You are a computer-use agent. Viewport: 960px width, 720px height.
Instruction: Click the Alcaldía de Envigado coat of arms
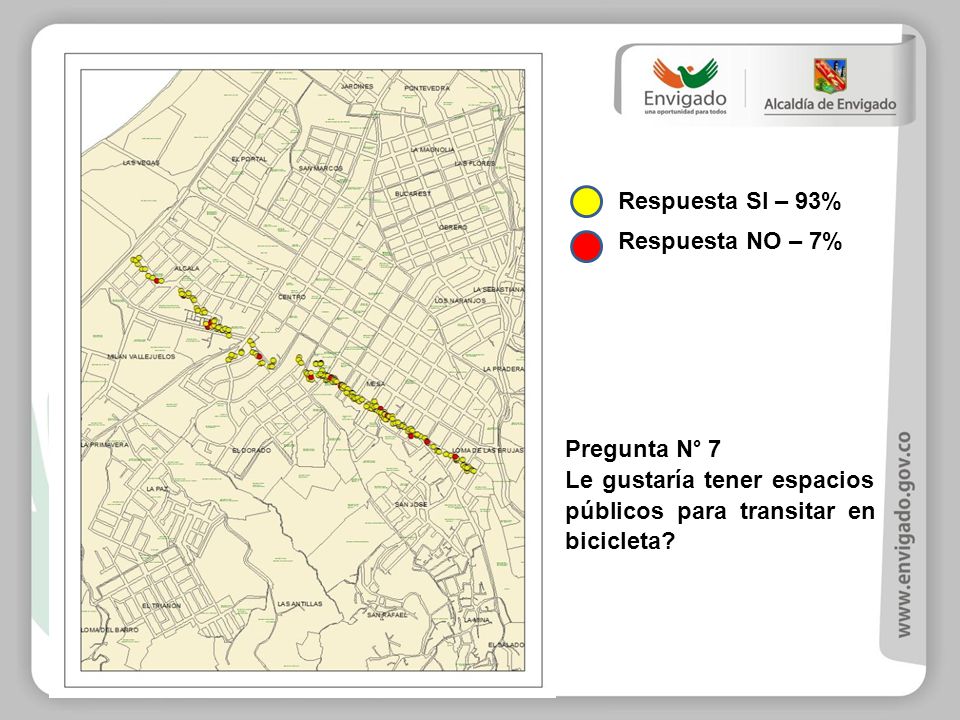pyautogui.click(x=830, y=75)
